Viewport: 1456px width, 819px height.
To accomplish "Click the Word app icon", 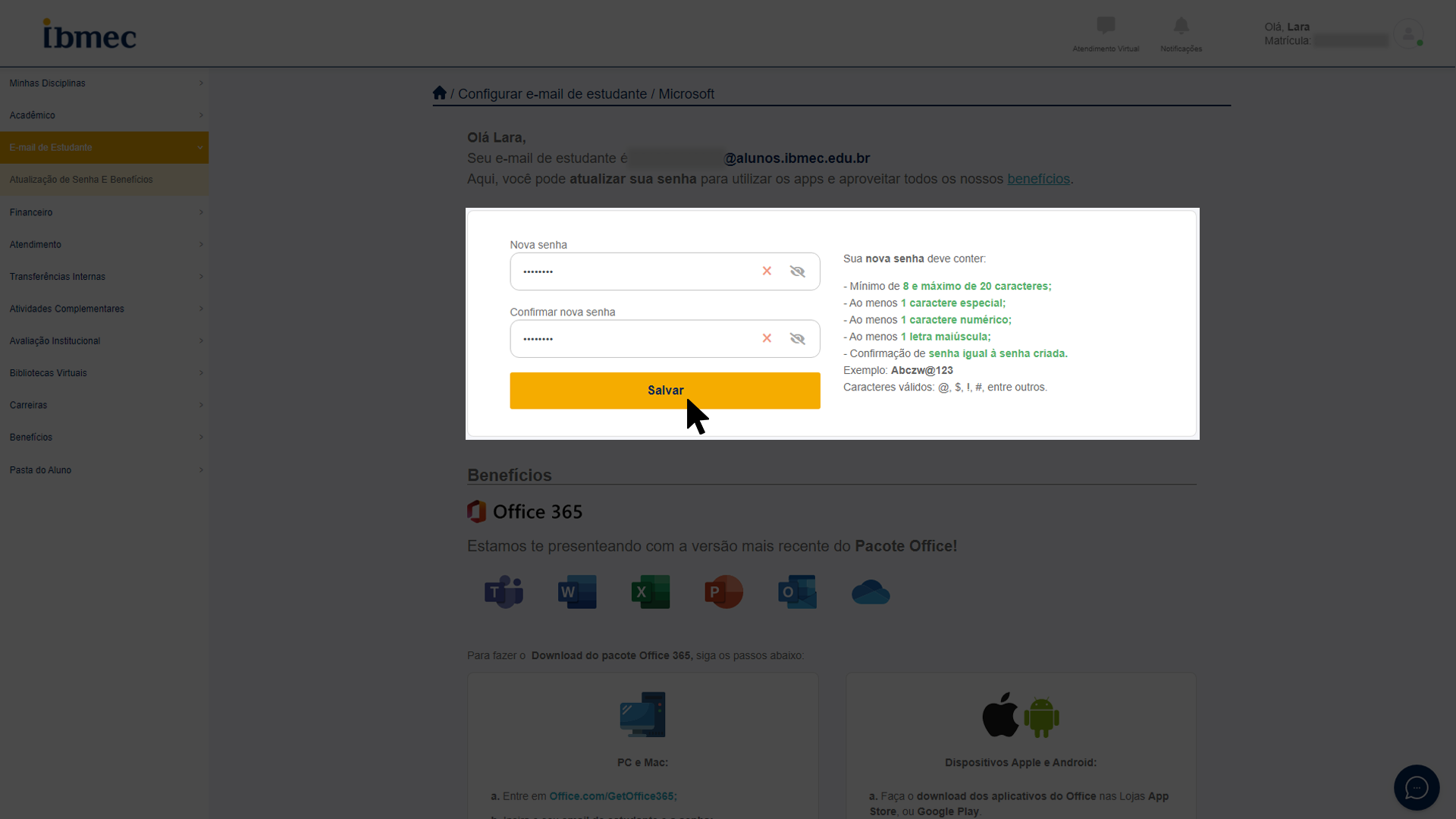I will pos(577,591).
